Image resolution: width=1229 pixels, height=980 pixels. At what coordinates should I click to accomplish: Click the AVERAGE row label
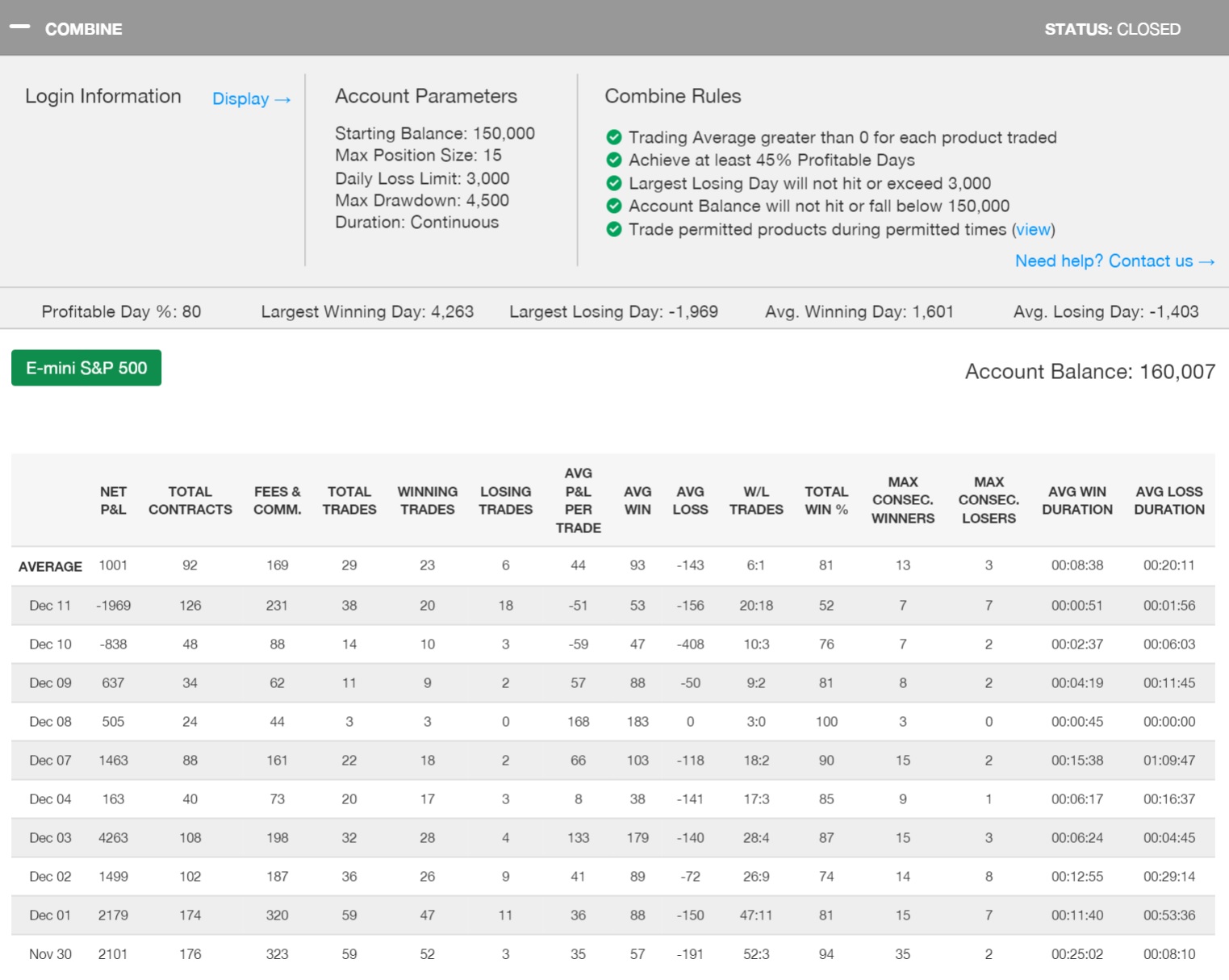(50, 566)
